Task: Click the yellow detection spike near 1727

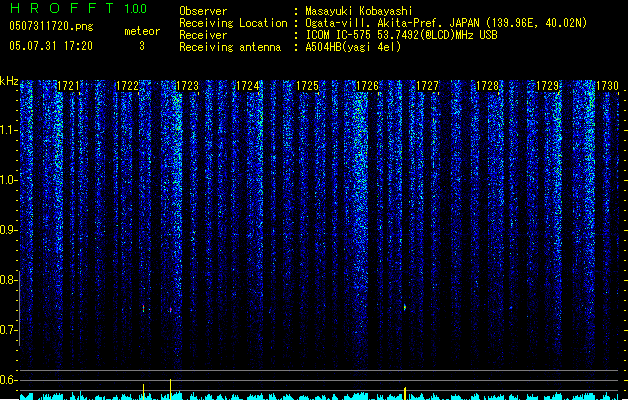Action: pyautogui.click(x=405, y=393)
